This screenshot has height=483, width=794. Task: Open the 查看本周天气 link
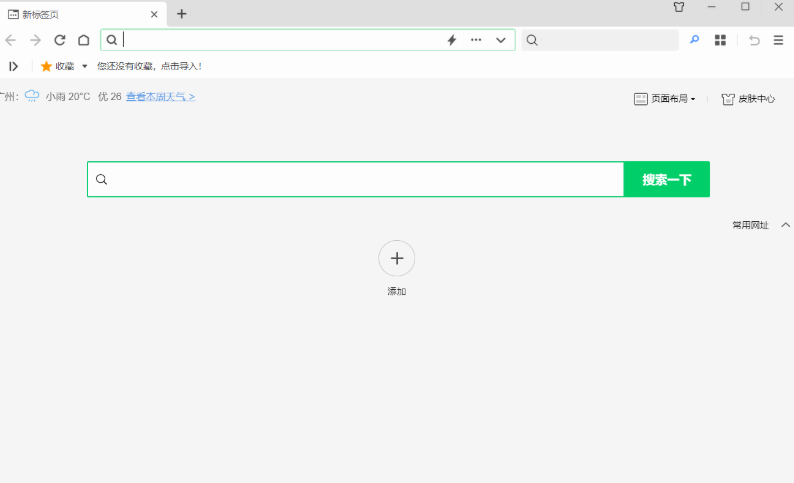pos(160,97)
